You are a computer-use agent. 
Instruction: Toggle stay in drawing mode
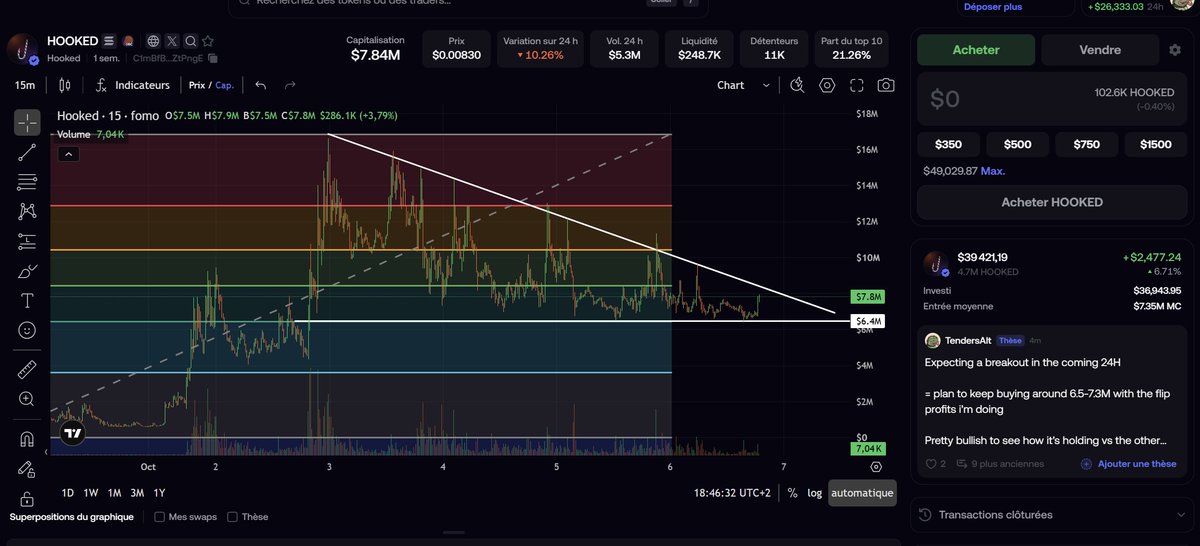click(x=27, y=468)
